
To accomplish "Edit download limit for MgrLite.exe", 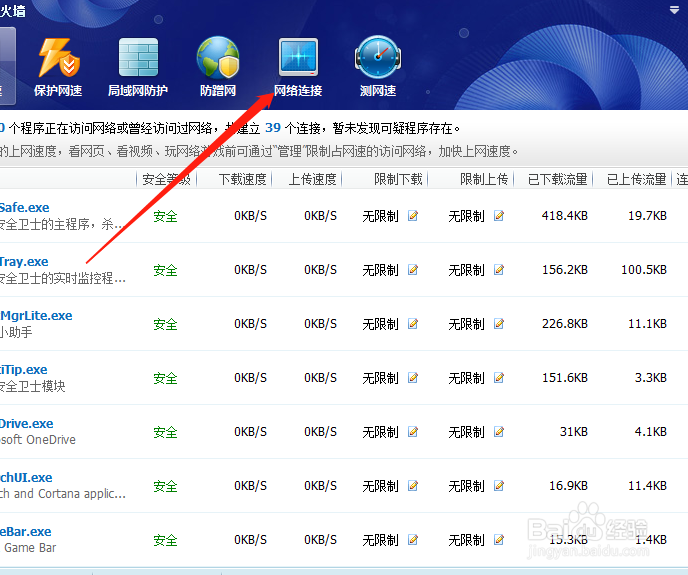I will coord(413,323).
